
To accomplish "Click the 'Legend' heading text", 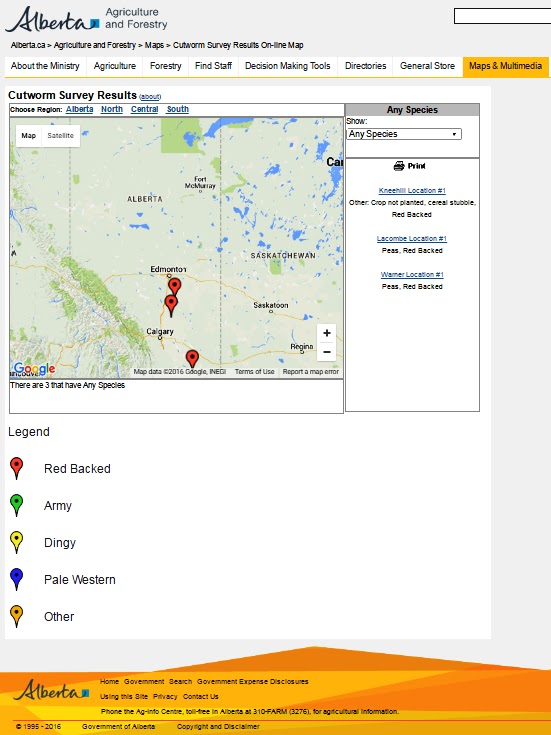I will coord(29,432).
